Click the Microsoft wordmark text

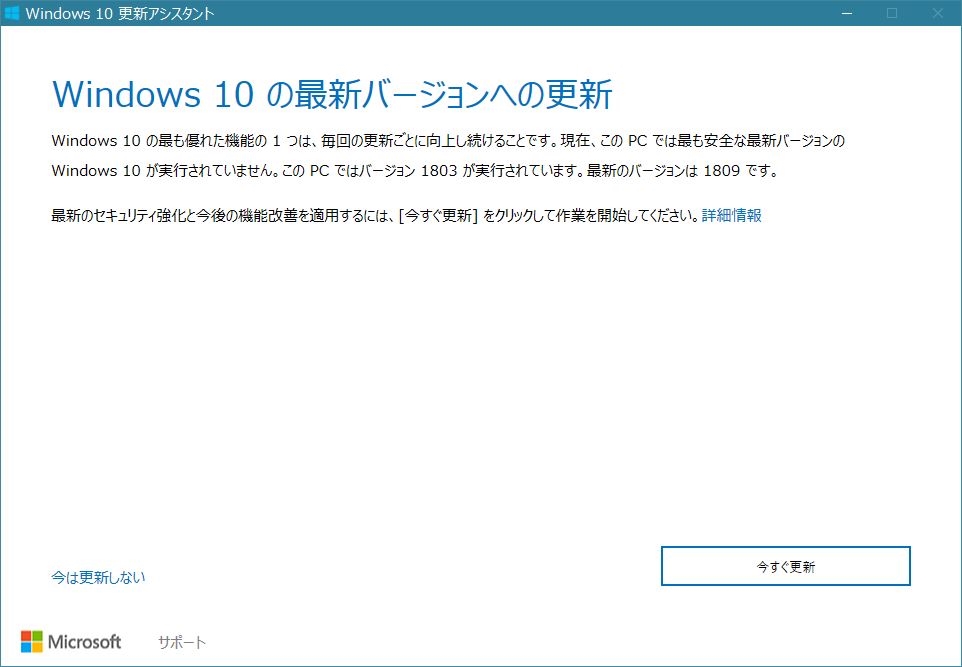click(x=85, y=642)
